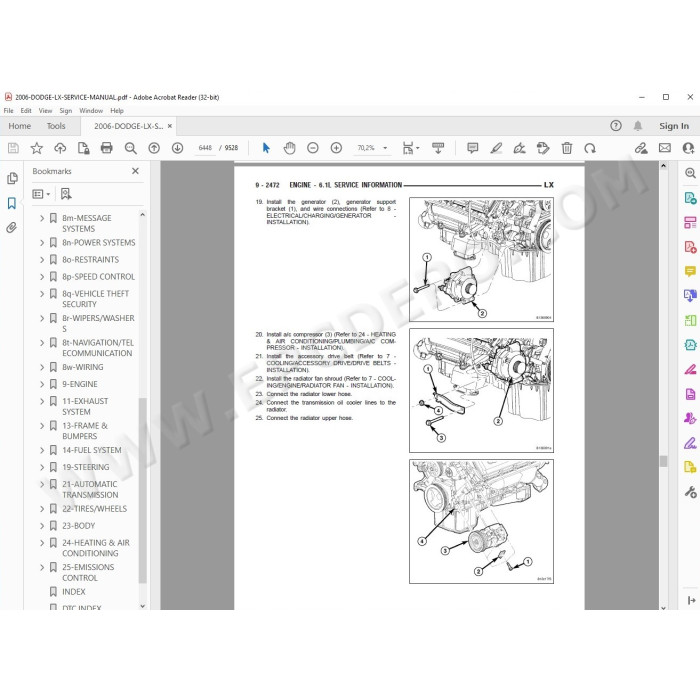This screenshot has width=700, height=700.
Task: Expand 14-FUEL SYSTEM bookmark
Action: [x=42, y=450]
